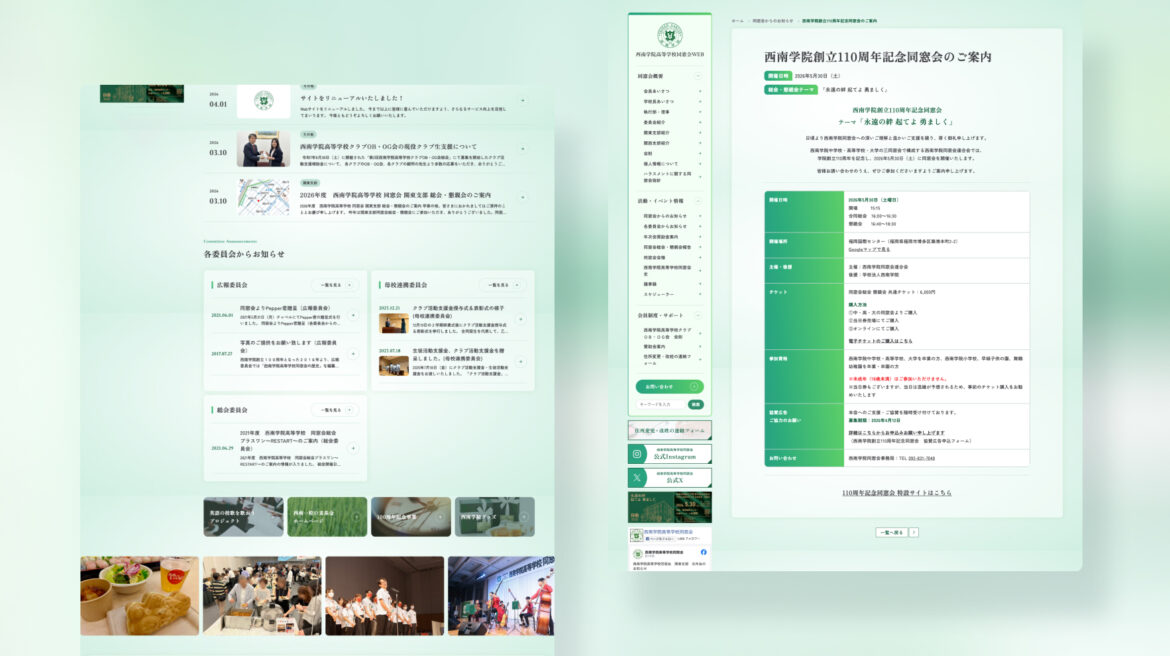This screenshot has width=1170, height=656.
Task: Open the 110周年記念同窓会 特設サイトはこちら link
Action: pos(896,493)
